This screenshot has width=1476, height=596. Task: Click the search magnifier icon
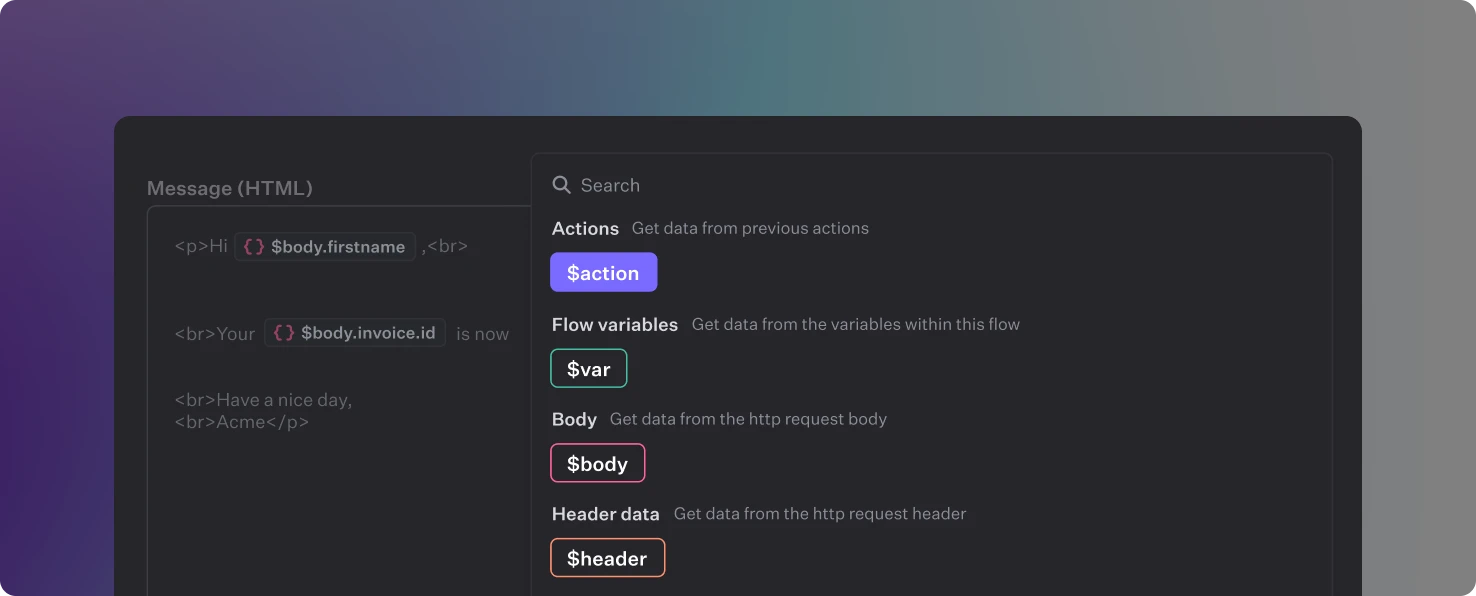[x=562, y=184]
